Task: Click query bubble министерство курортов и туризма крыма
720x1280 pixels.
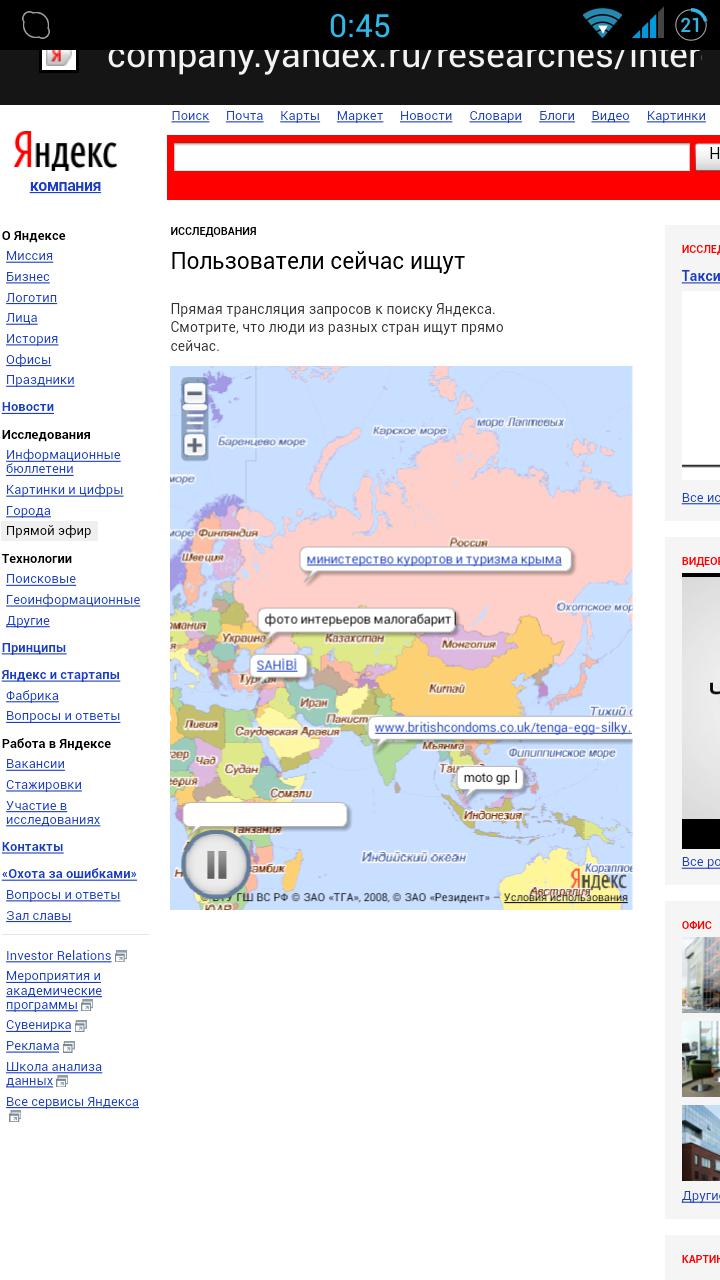Action: pyautogui.click(x=434, y=559)
